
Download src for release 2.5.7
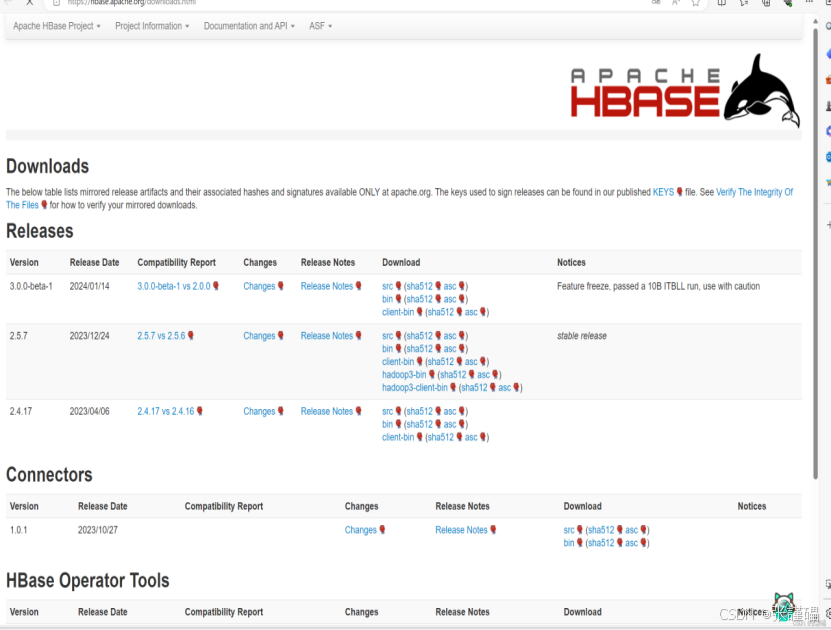[x=387, y=336]
